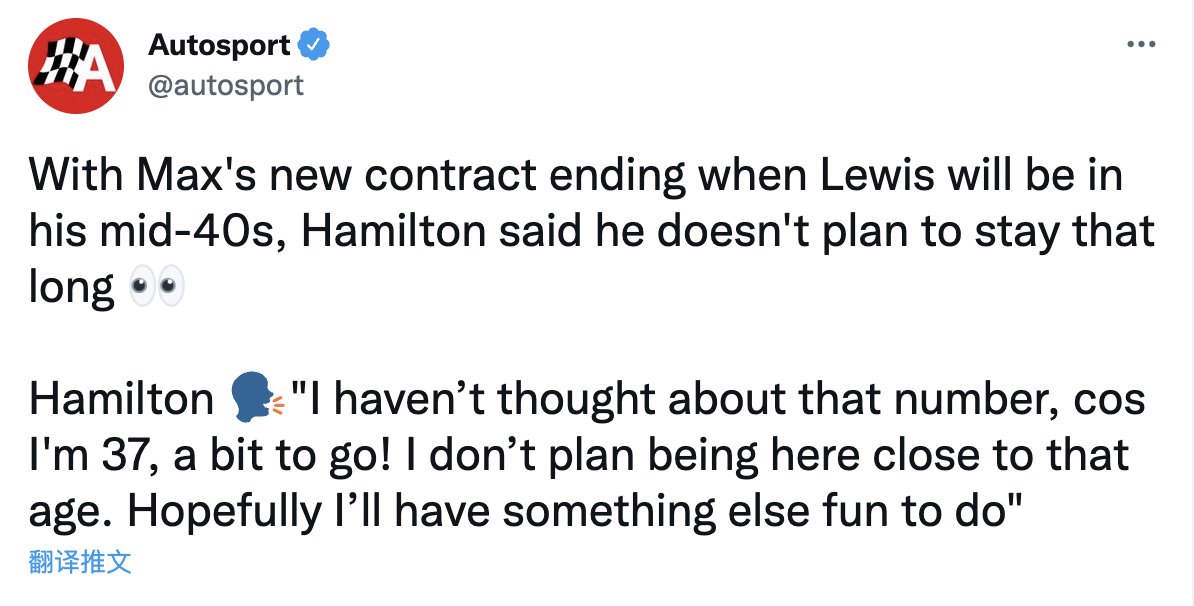
Task: Click the name "Lewis" in the tweet
Action: [863, 177]
